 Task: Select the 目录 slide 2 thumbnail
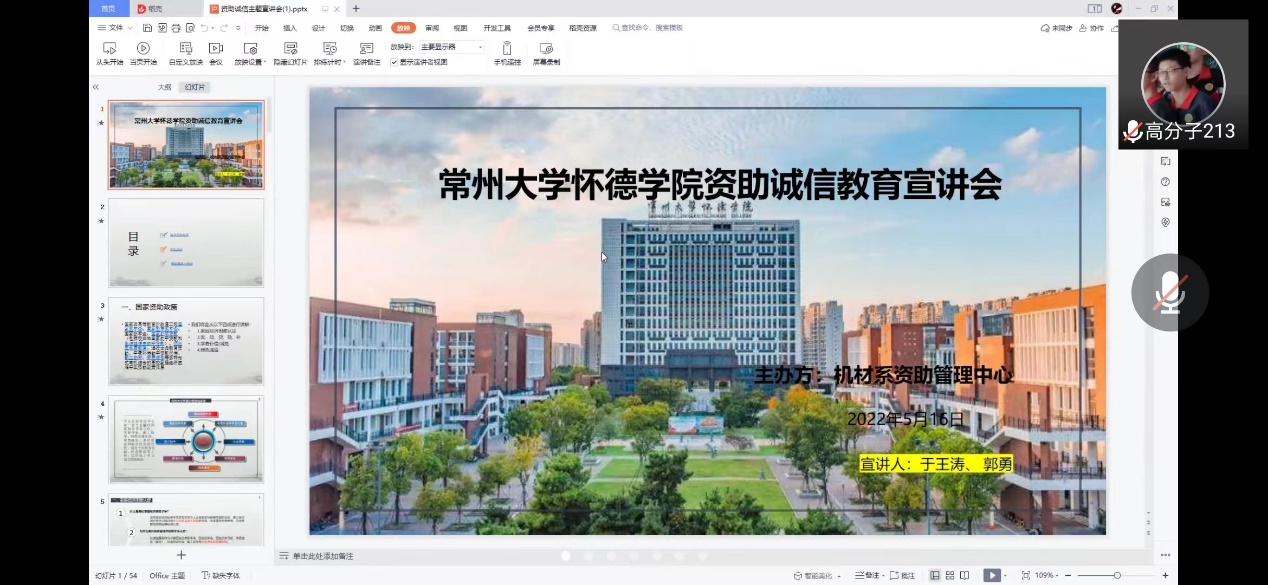pyautogui.click(x=186, y=242)
